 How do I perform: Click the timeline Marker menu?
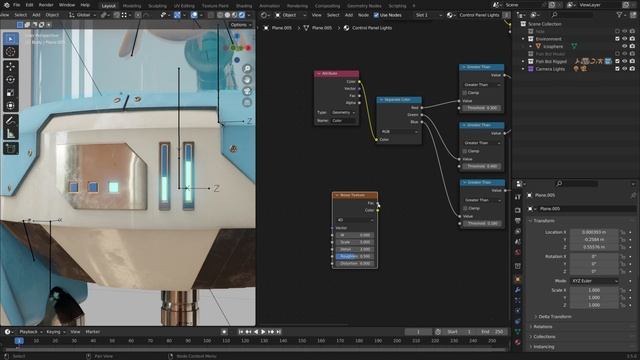pos(93,332)
